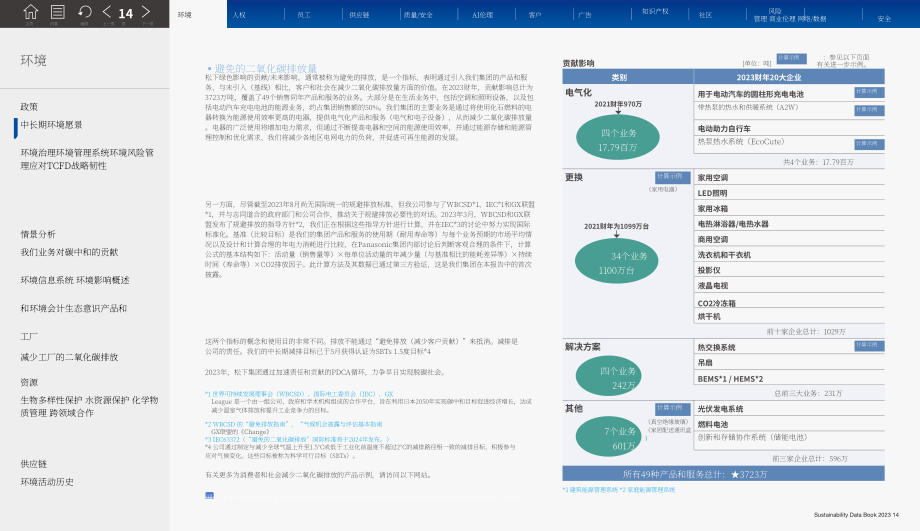The image size is (920, 531).
Task: Click the LED照明 table row
Action: pyautogui.click(x=789, y=193)
